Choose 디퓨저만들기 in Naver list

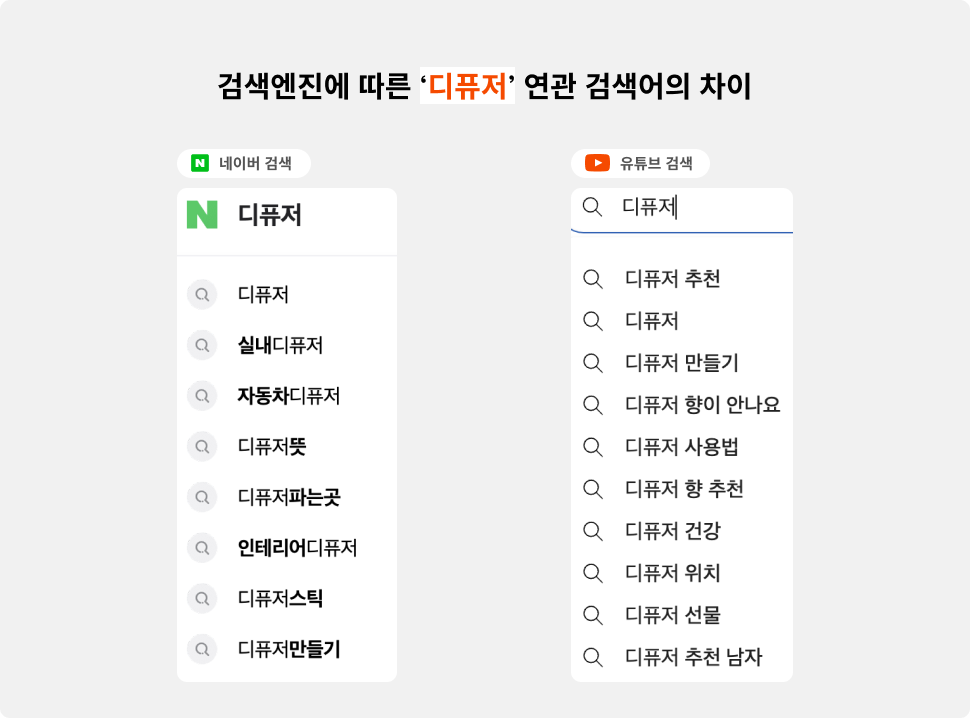point(290,649)
